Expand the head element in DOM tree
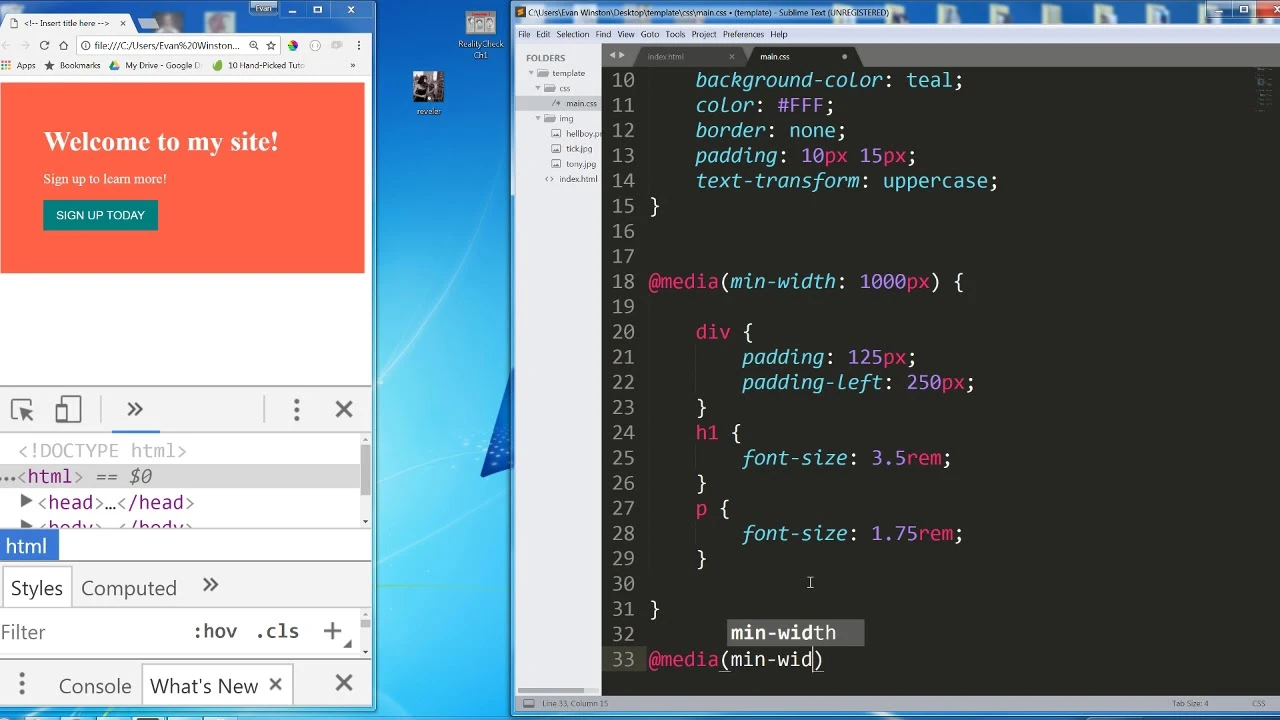The height and width of the screenshot is (720, 1280). [x=26, y=502]
